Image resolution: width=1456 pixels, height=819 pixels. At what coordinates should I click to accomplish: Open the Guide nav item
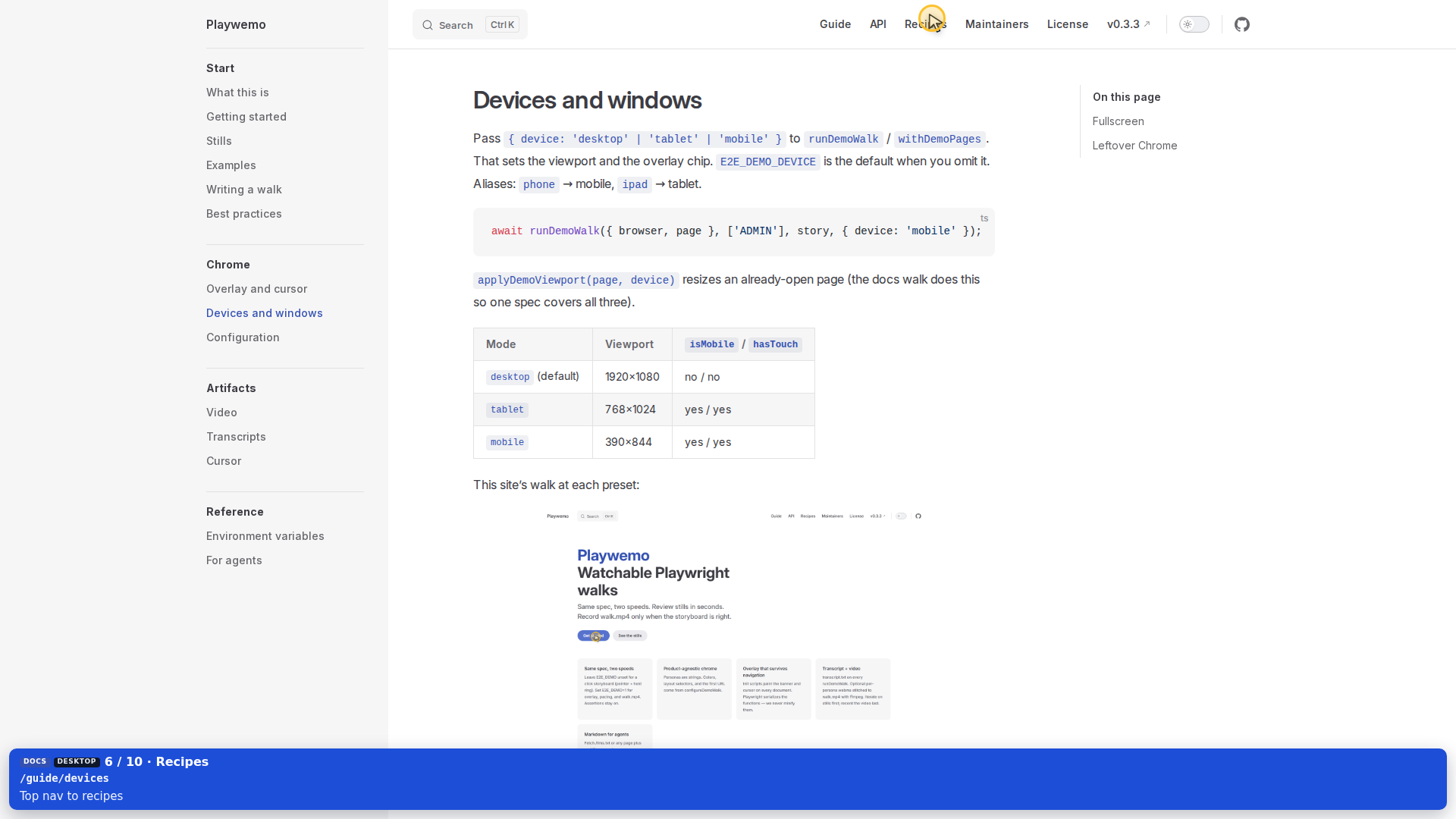835,24
